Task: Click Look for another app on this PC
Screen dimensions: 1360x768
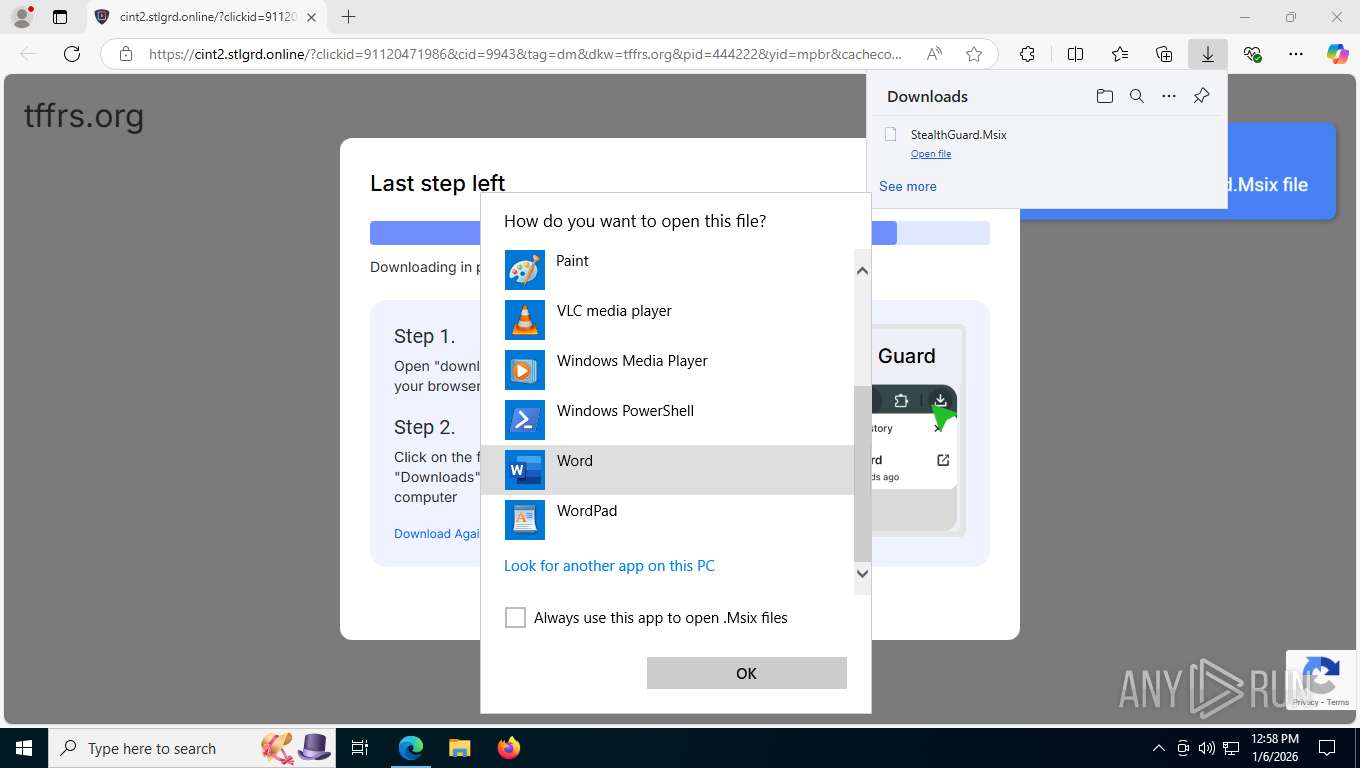Action: (x=609, y=566)
